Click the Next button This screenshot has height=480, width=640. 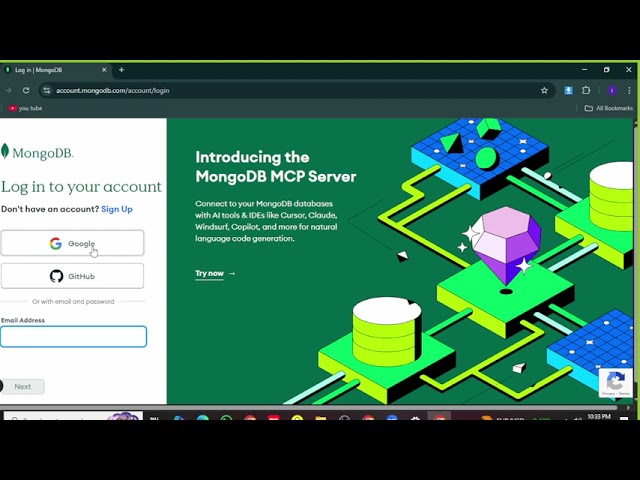coord(22,387)
